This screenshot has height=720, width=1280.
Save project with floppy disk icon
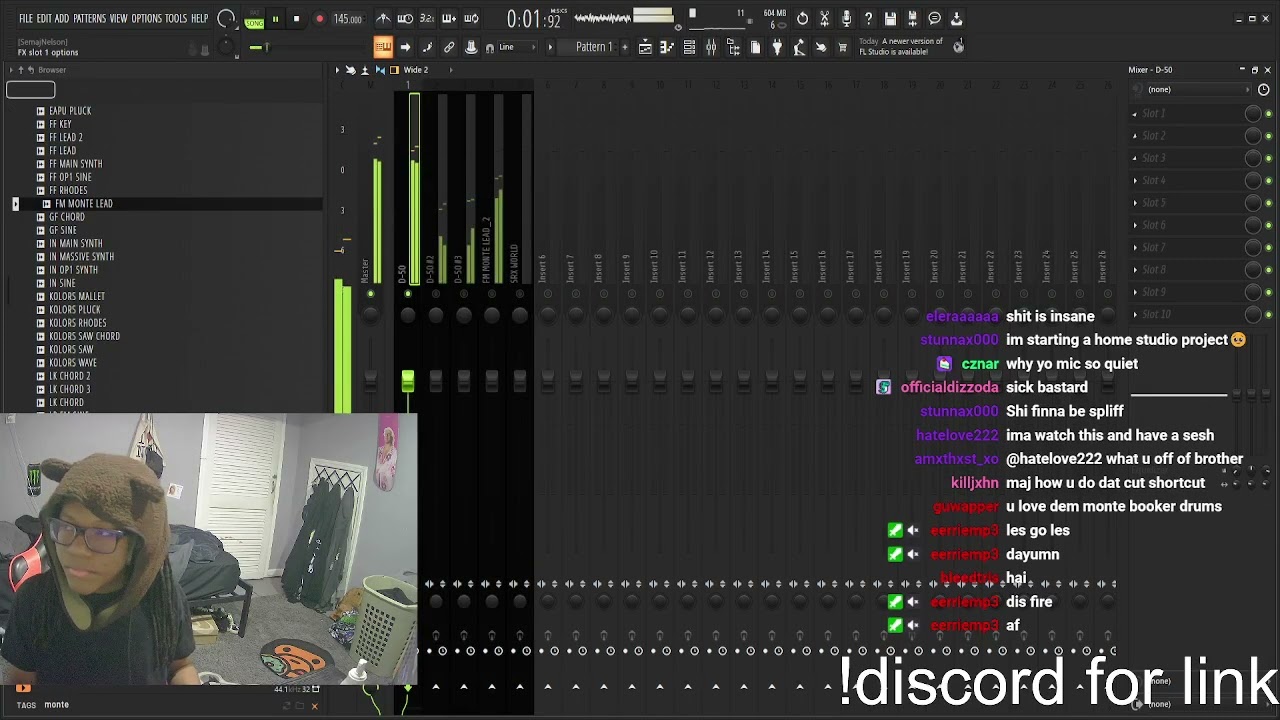coord(890,19)
